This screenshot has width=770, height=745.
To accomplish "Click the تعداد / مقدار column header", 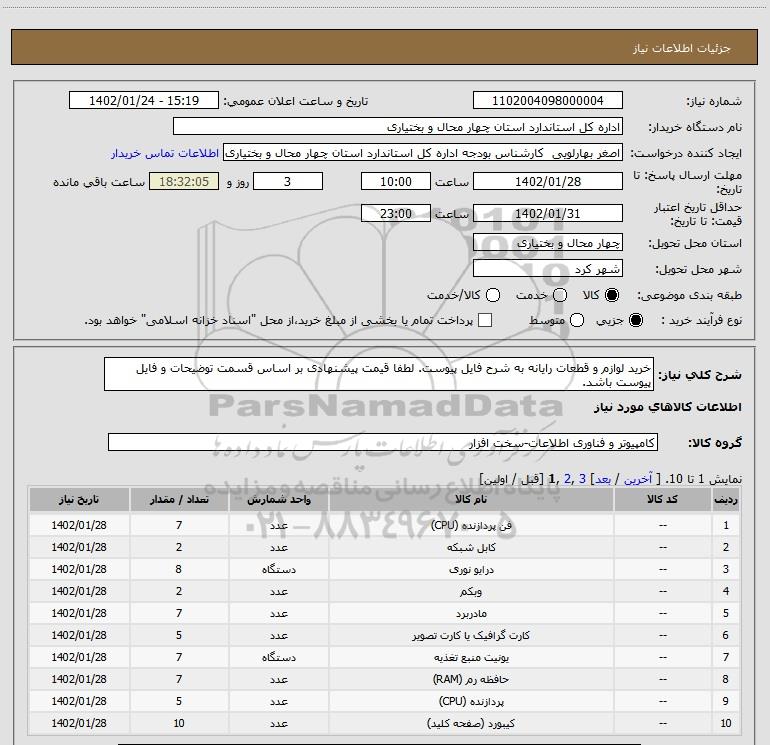I will [179, 499].
